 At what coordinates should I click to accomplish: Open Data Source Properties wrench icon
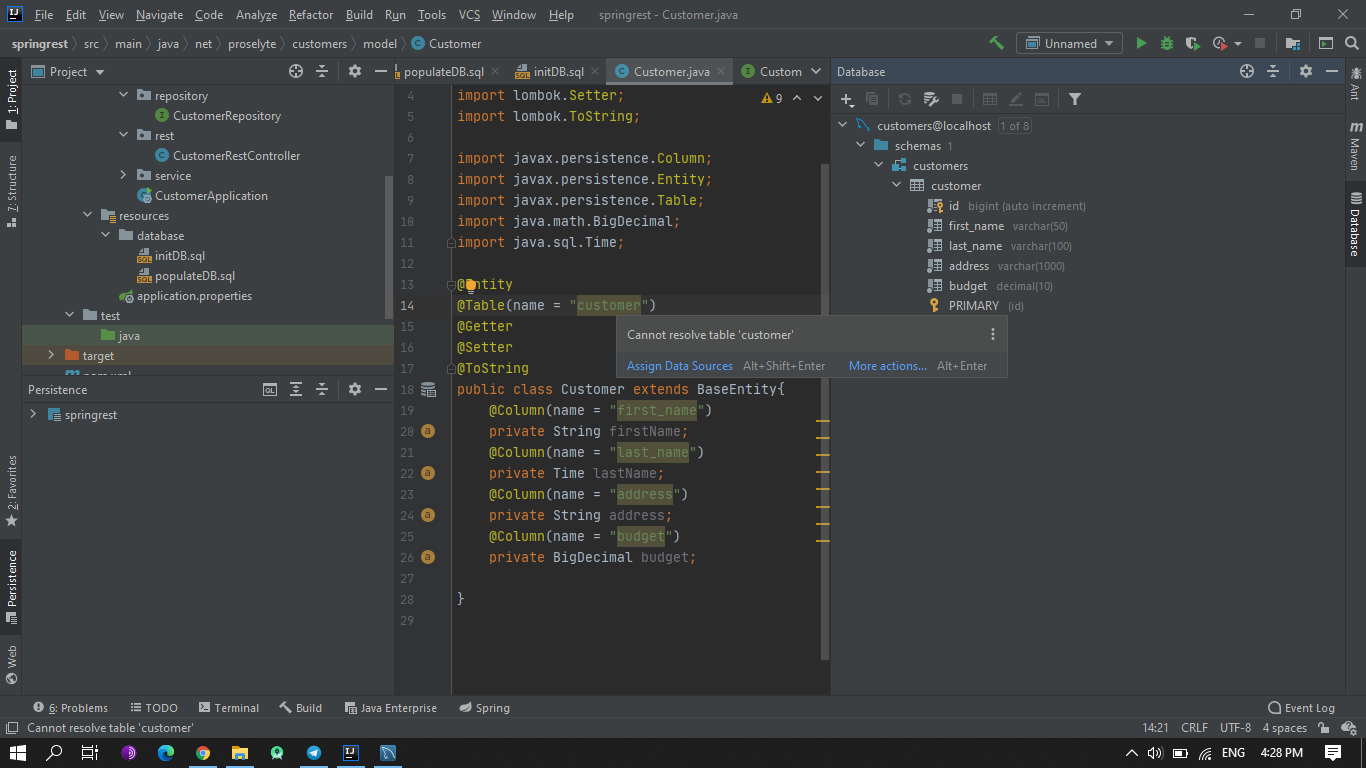click(x=930, y=99)
